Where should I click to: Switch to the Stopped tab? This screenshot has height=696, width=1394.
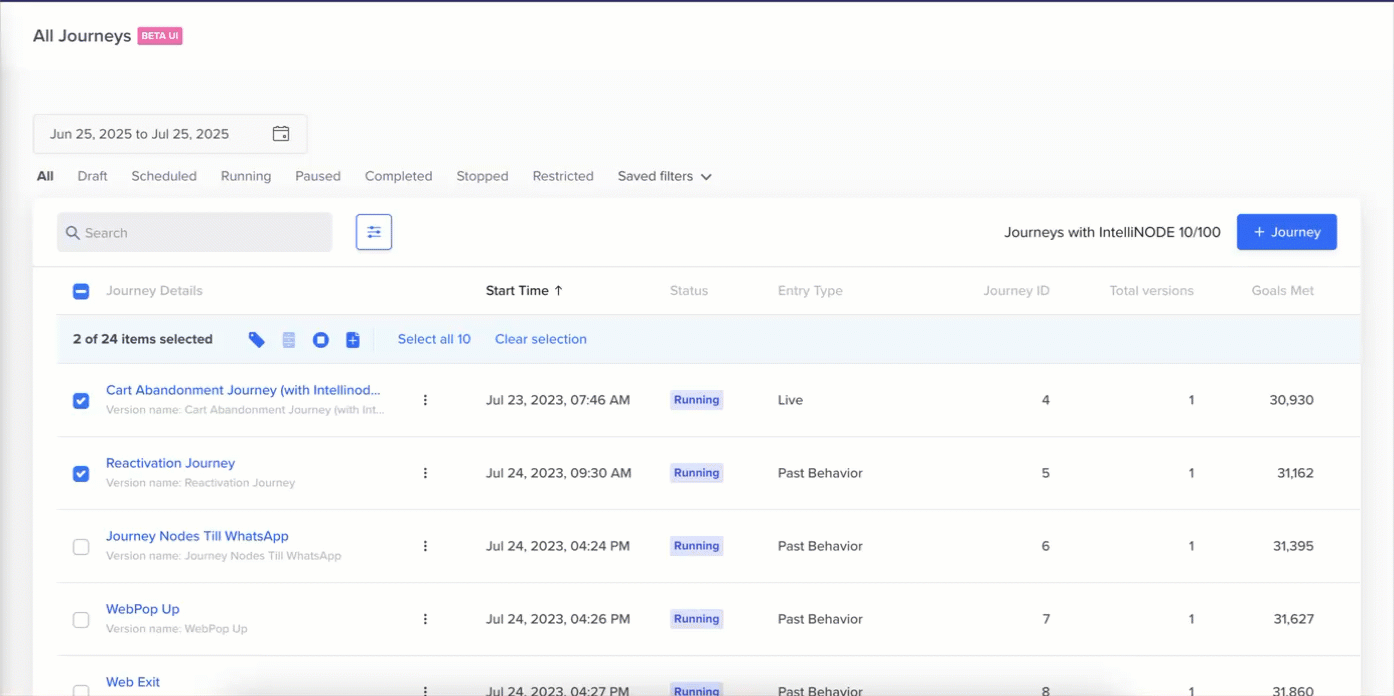tap(482, 176)
